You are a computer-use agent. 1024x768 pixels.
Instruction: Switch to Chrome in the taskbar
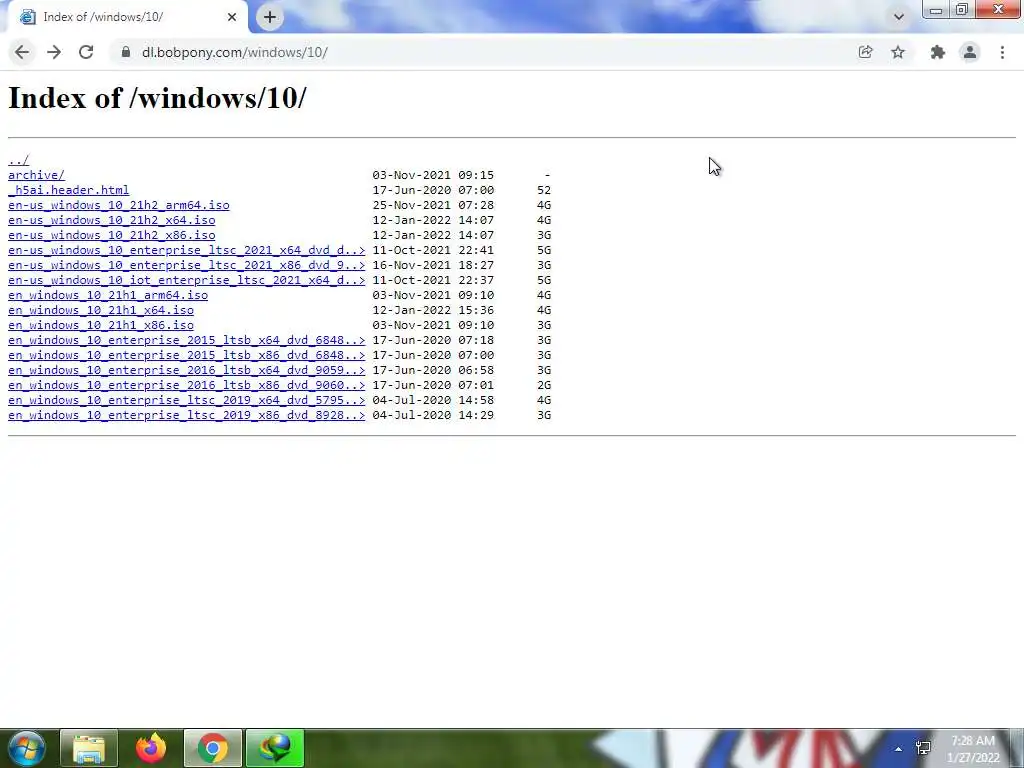[213, 748]
